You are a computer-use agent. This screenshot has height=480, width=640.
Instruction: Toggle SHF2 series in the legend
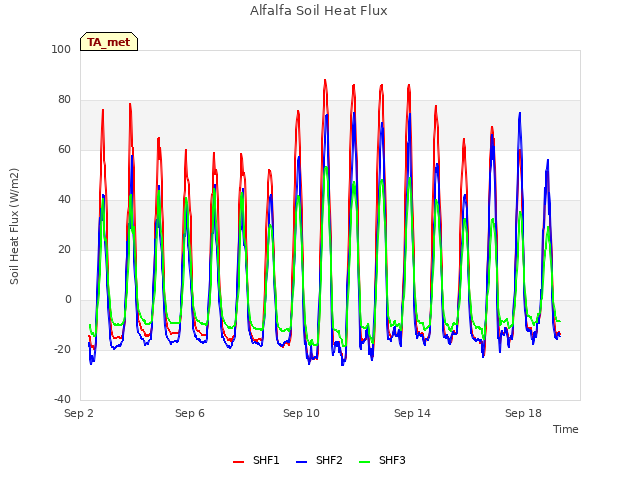pos(319,460)
